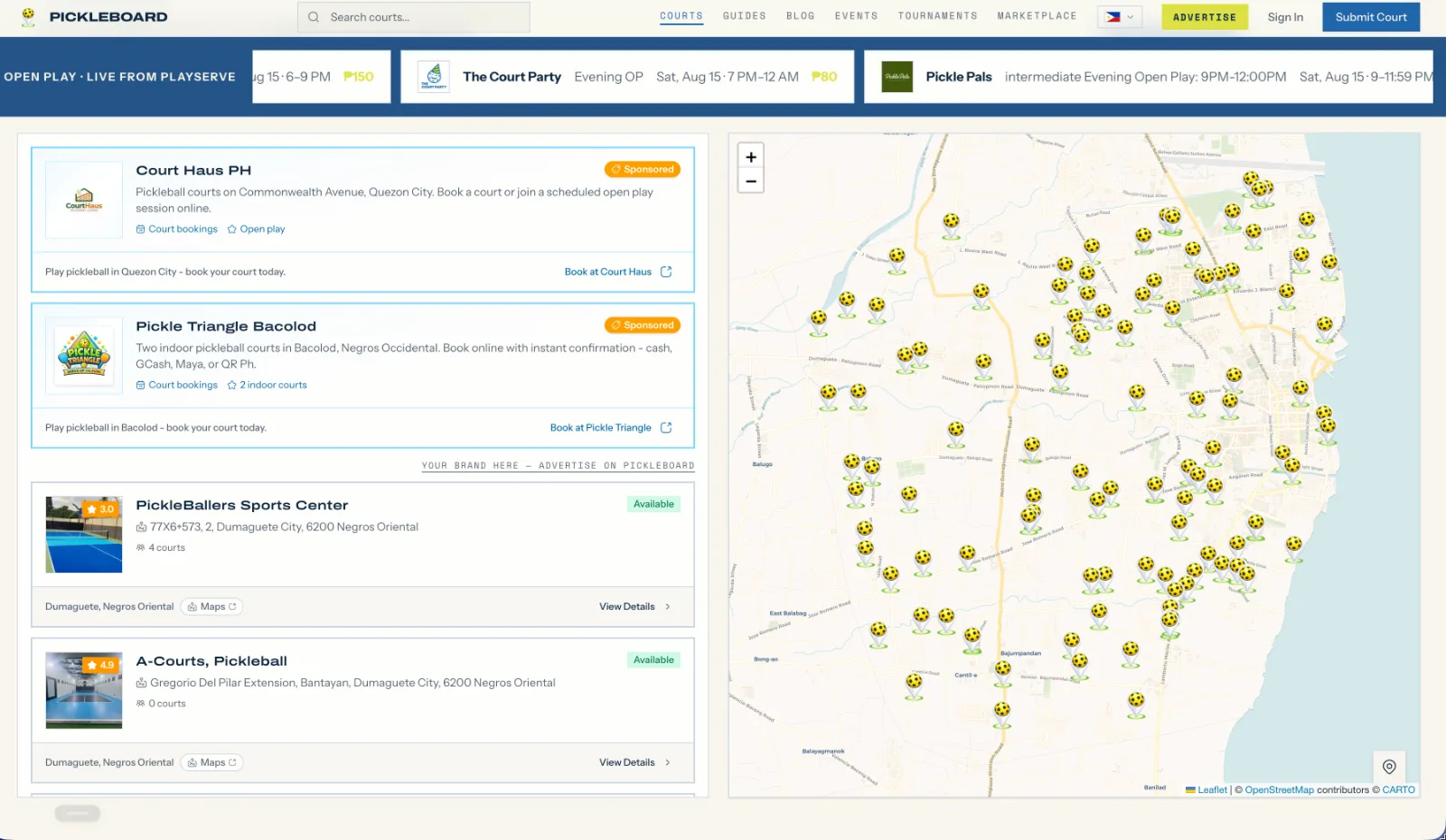Click Pickle Pals open play card
This screenshot has height=840, width=1446.
(x=1149, y=77)
